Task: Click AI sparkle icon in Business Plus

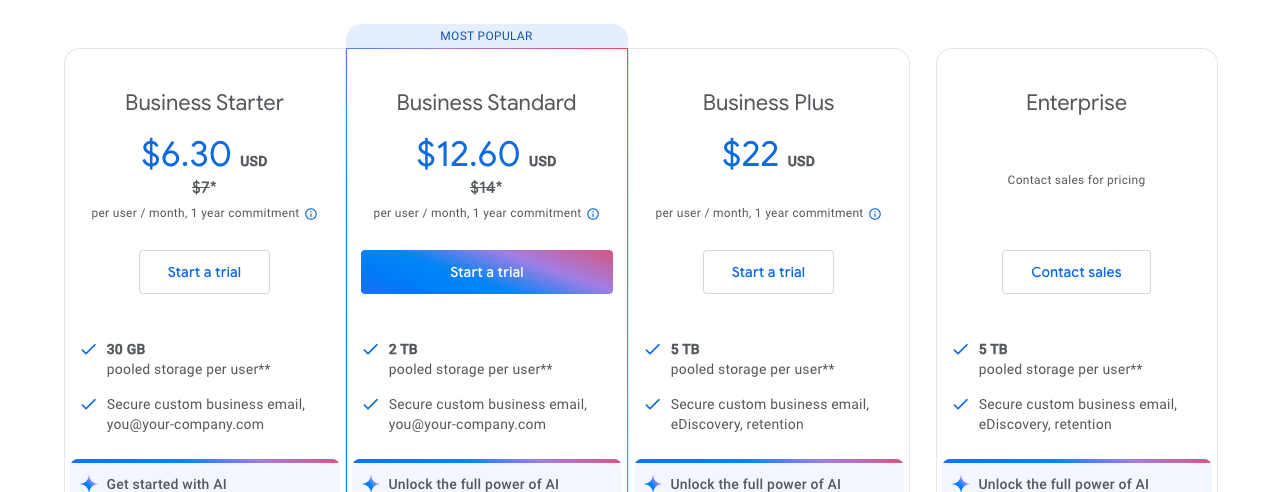Action: (x=652, y=484)
